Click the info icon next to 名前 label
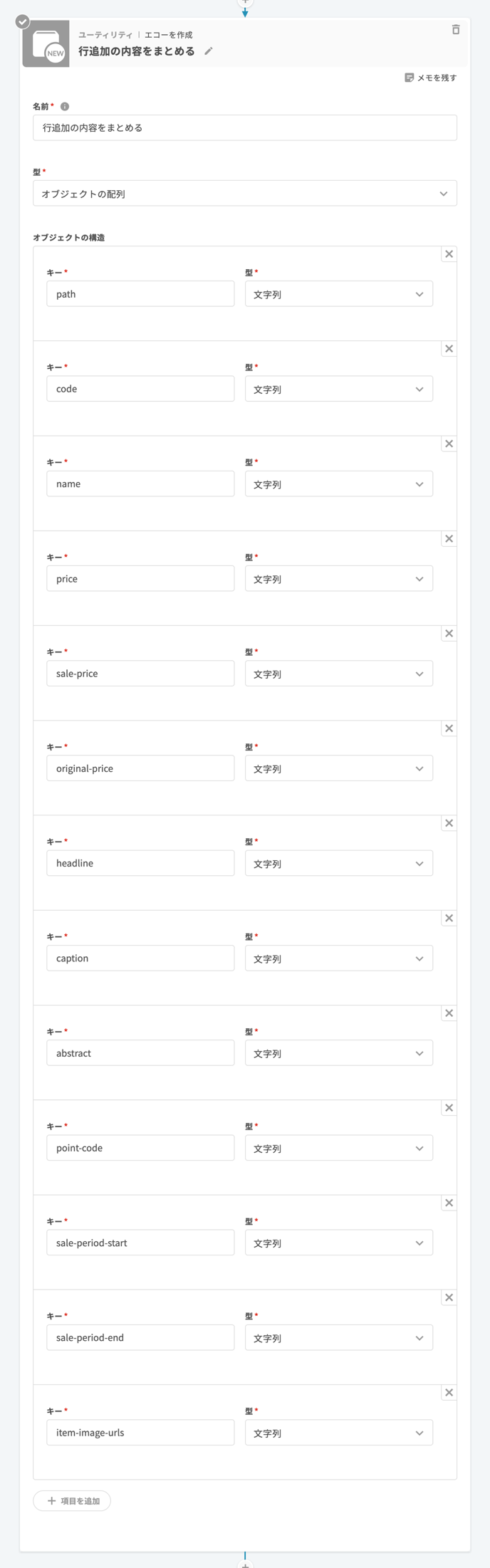 tap(65, 107)
